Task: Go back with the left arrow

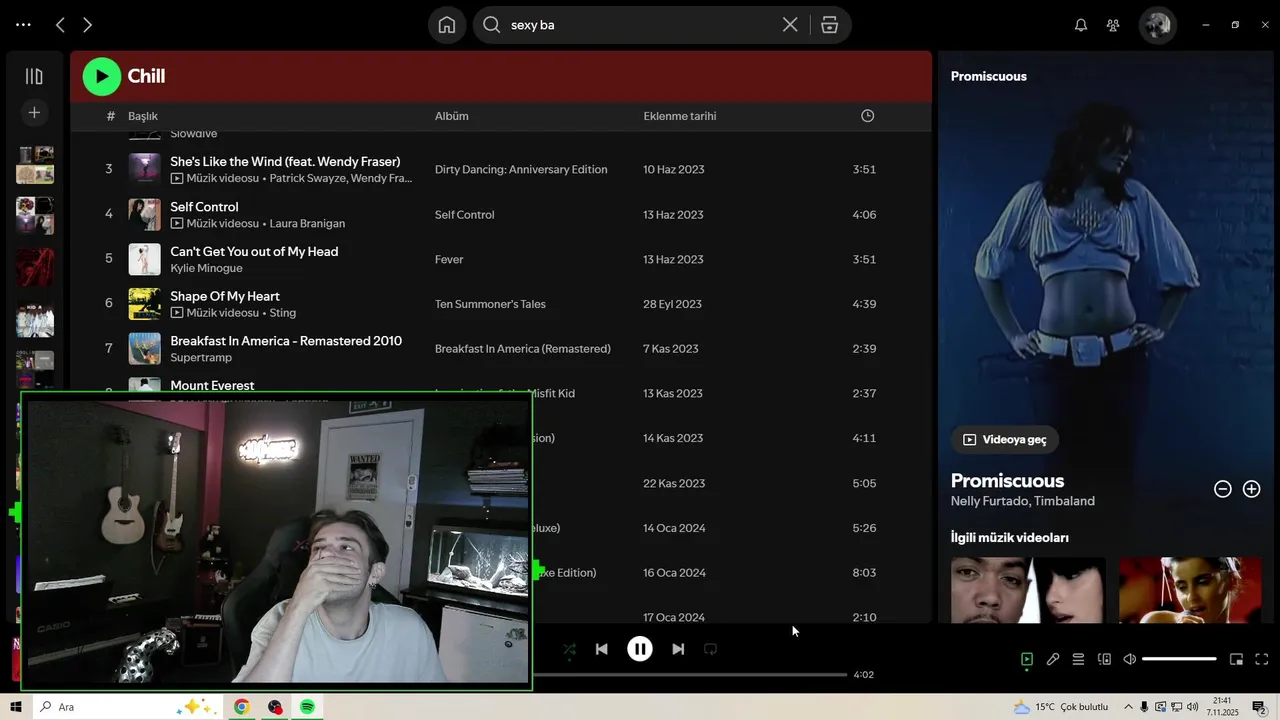Action: (x=60, y=25)
